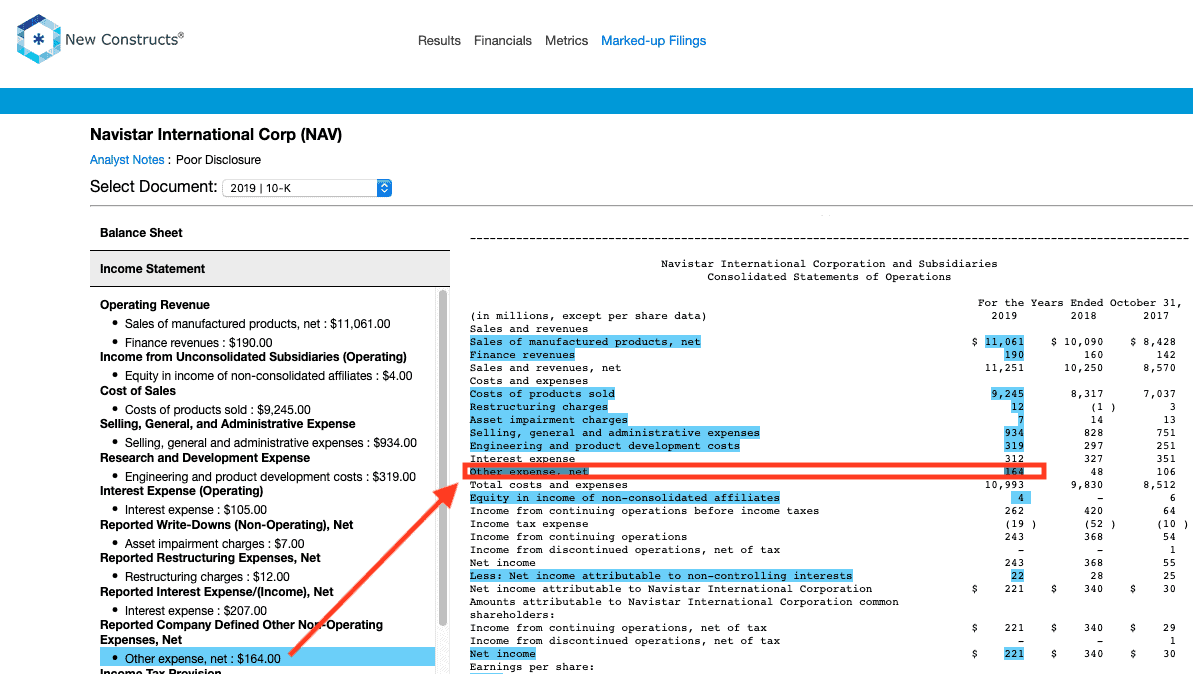
Task: Open the Results nav item
Action: coord(439,40)
